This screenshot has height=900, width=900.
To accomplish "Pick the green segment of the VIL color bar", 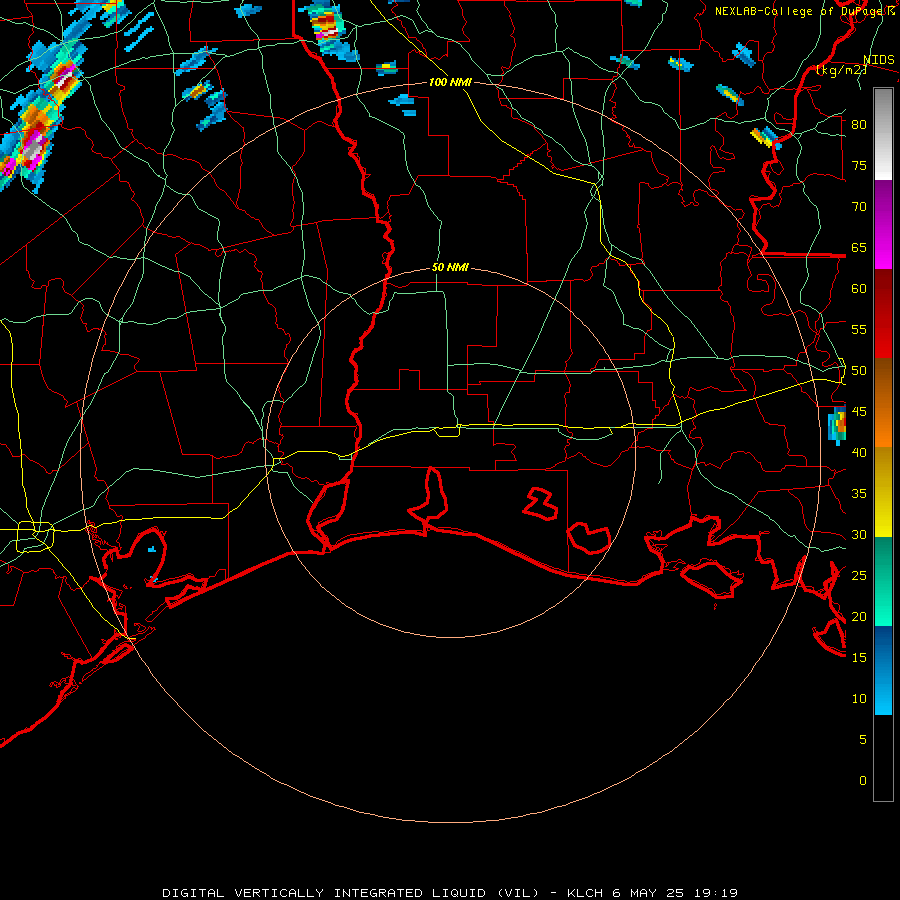I will click(883, 581).
